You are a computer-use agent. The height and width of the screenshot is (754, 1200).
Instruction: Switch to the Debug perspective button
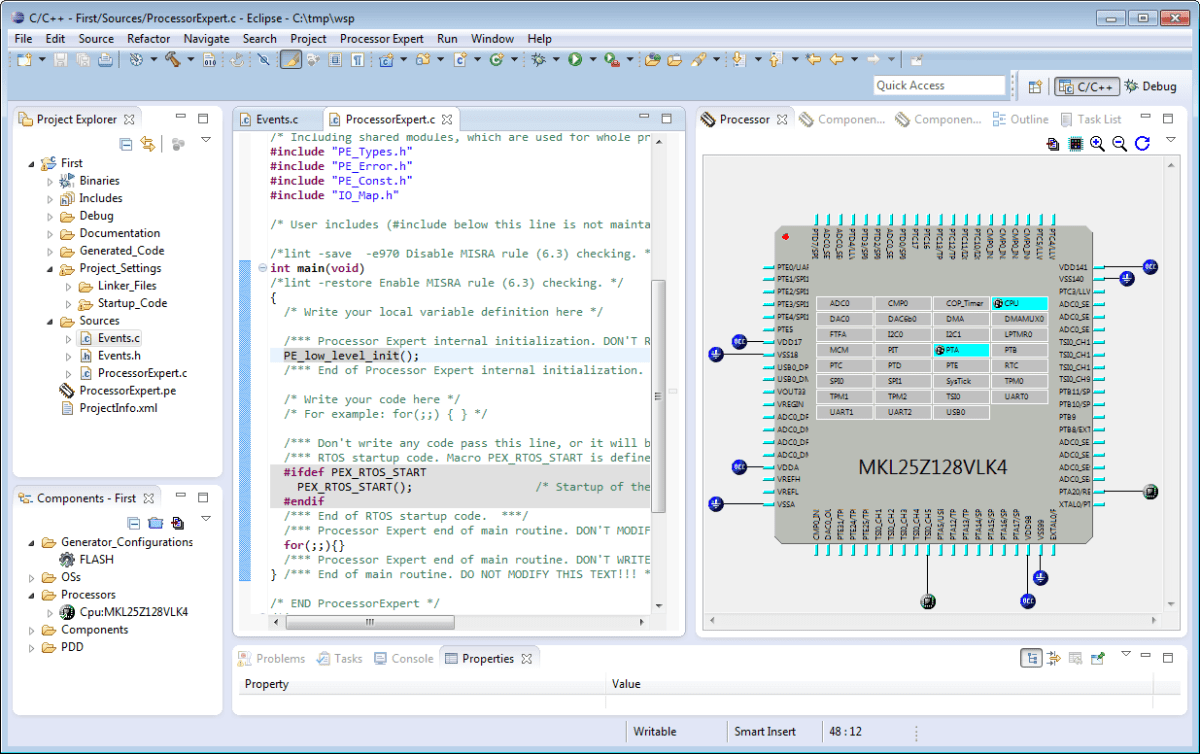[x=1150, y=86]
